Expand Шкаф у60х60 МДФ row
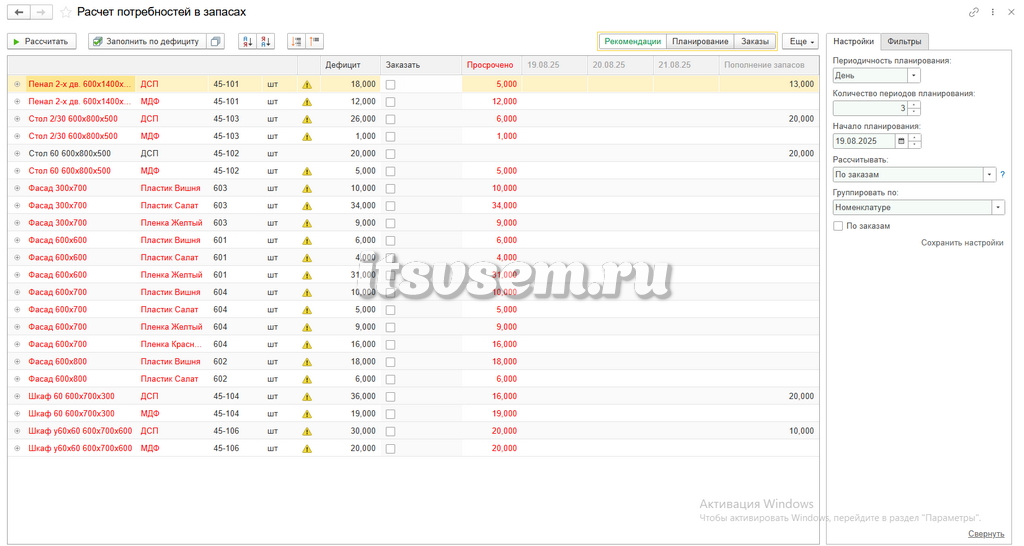 [17, 449]
